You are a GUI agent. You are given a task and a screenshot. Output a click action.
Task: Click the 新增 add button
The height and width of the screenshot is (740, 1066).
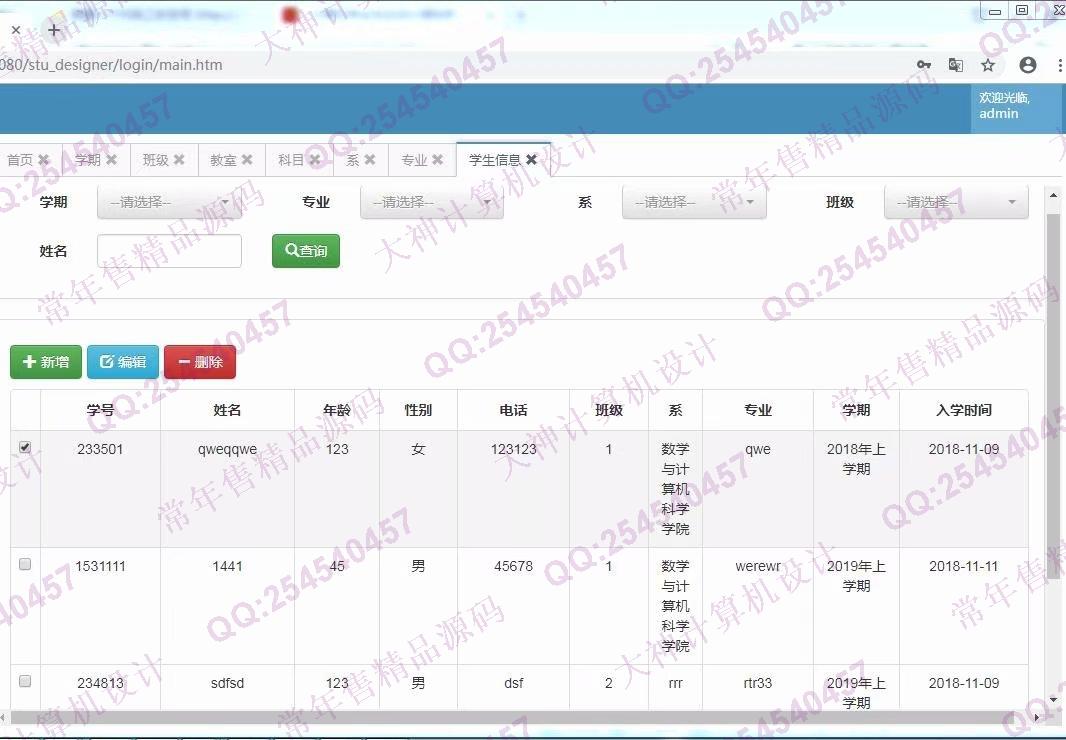[x=46, y=362]
